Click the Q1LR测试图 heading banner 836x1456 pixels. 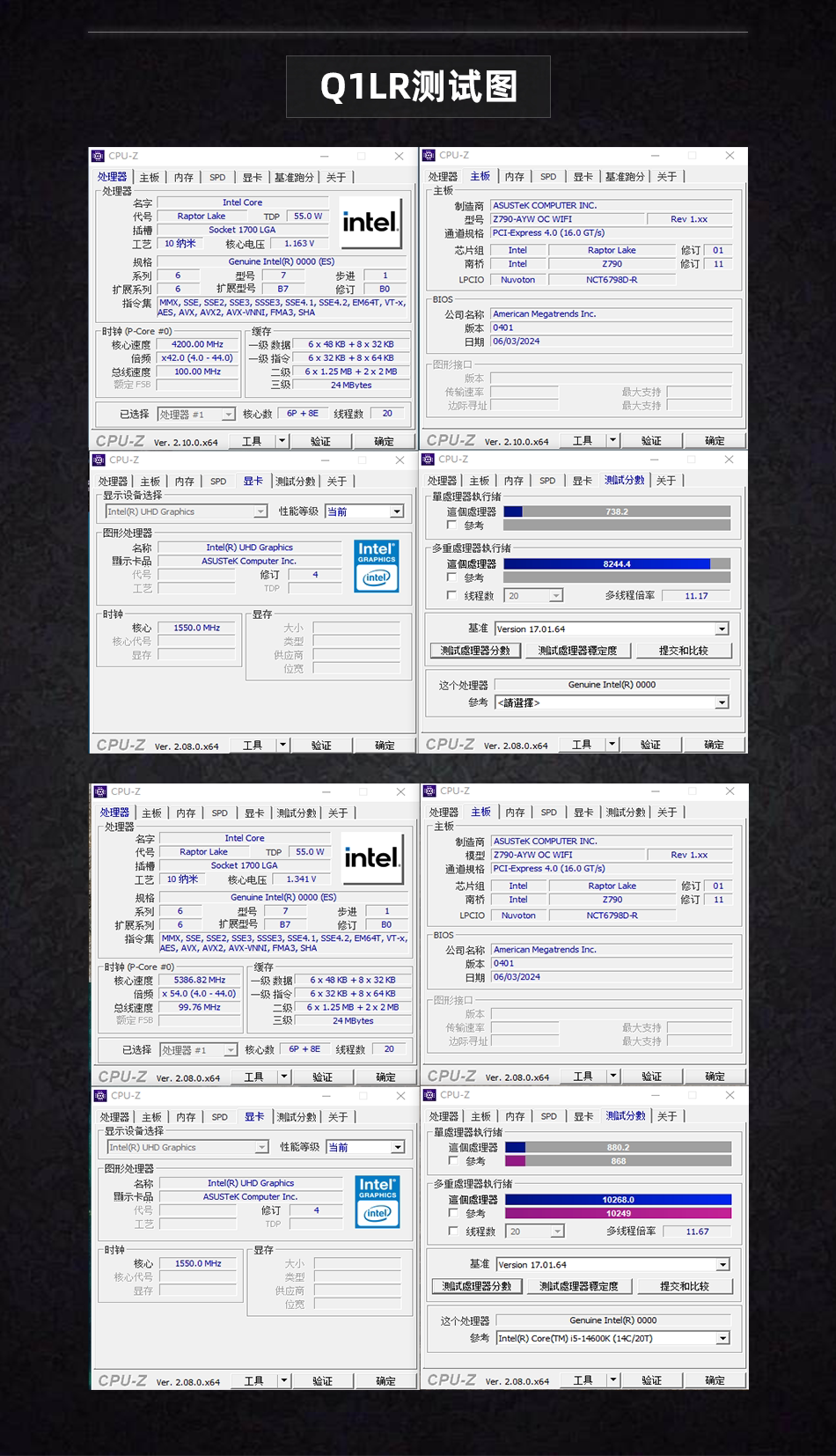pos(418,87)
